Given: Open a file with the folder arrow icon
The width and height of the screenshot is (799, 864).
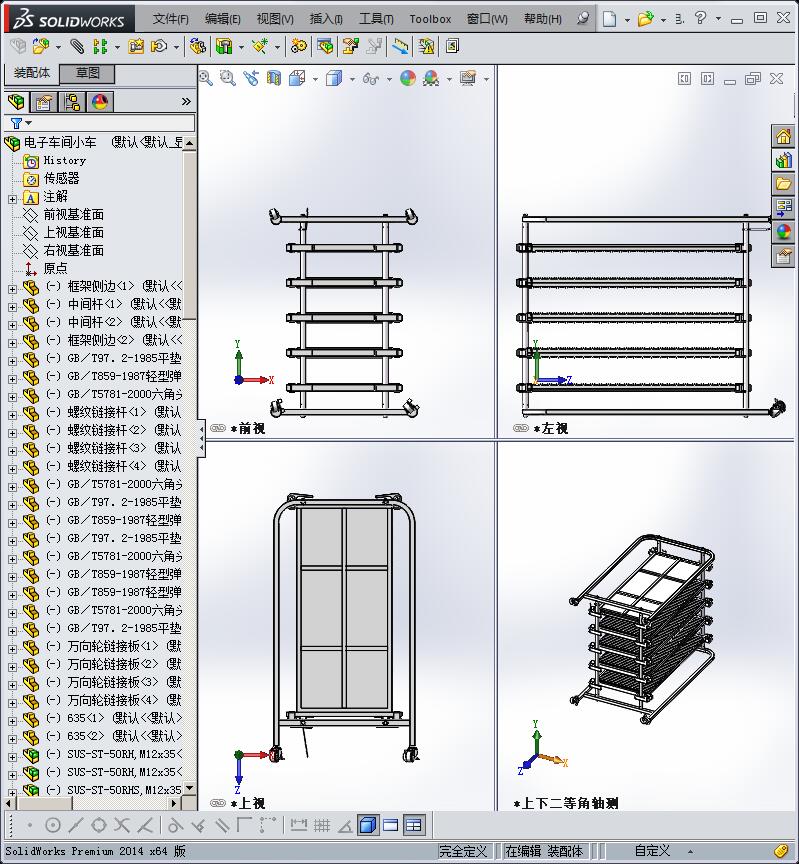Looking at the screenshot, I should click(645, 19).
